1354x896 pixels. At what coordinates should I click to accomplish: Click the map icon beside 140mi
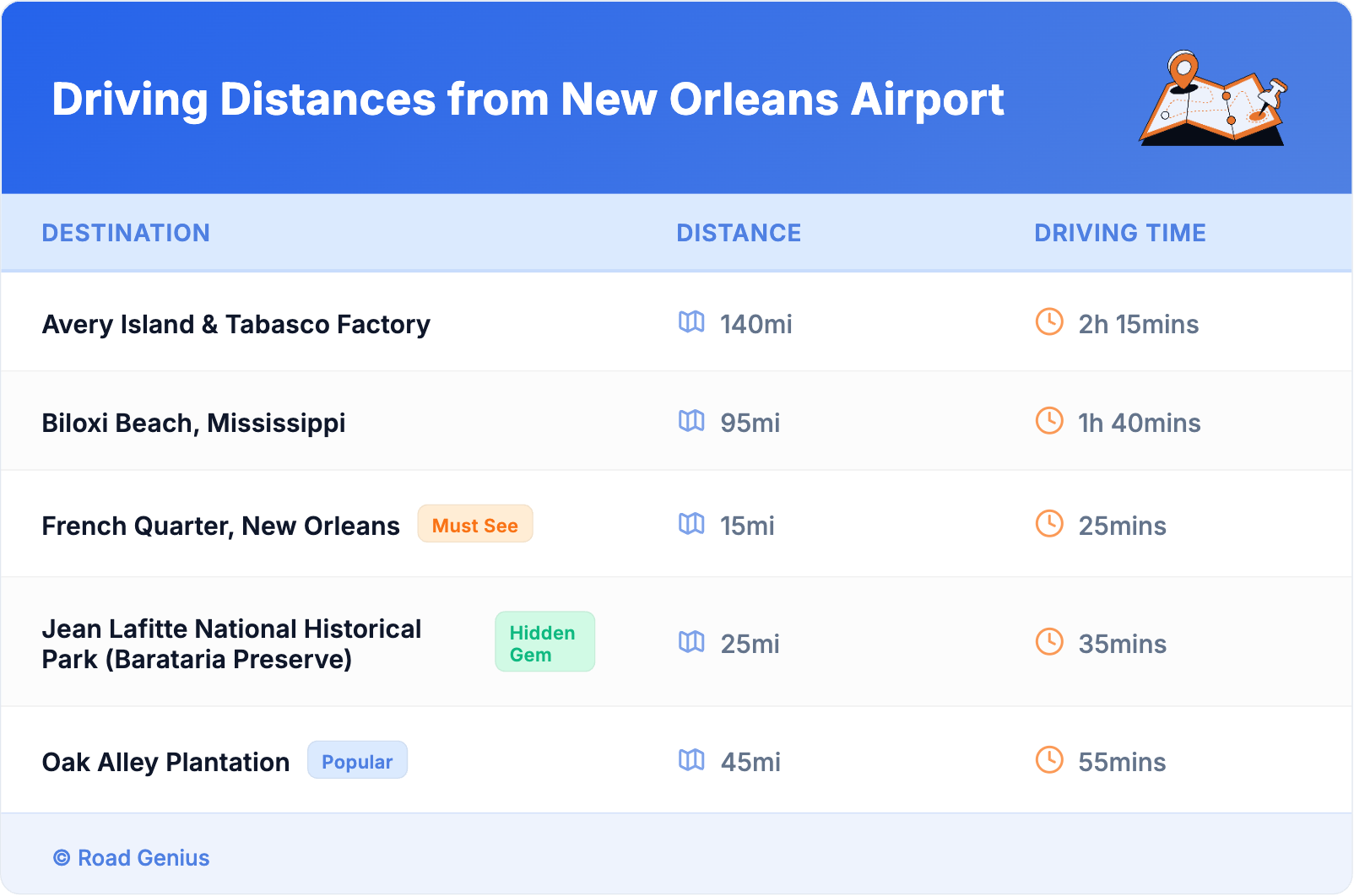691,322
